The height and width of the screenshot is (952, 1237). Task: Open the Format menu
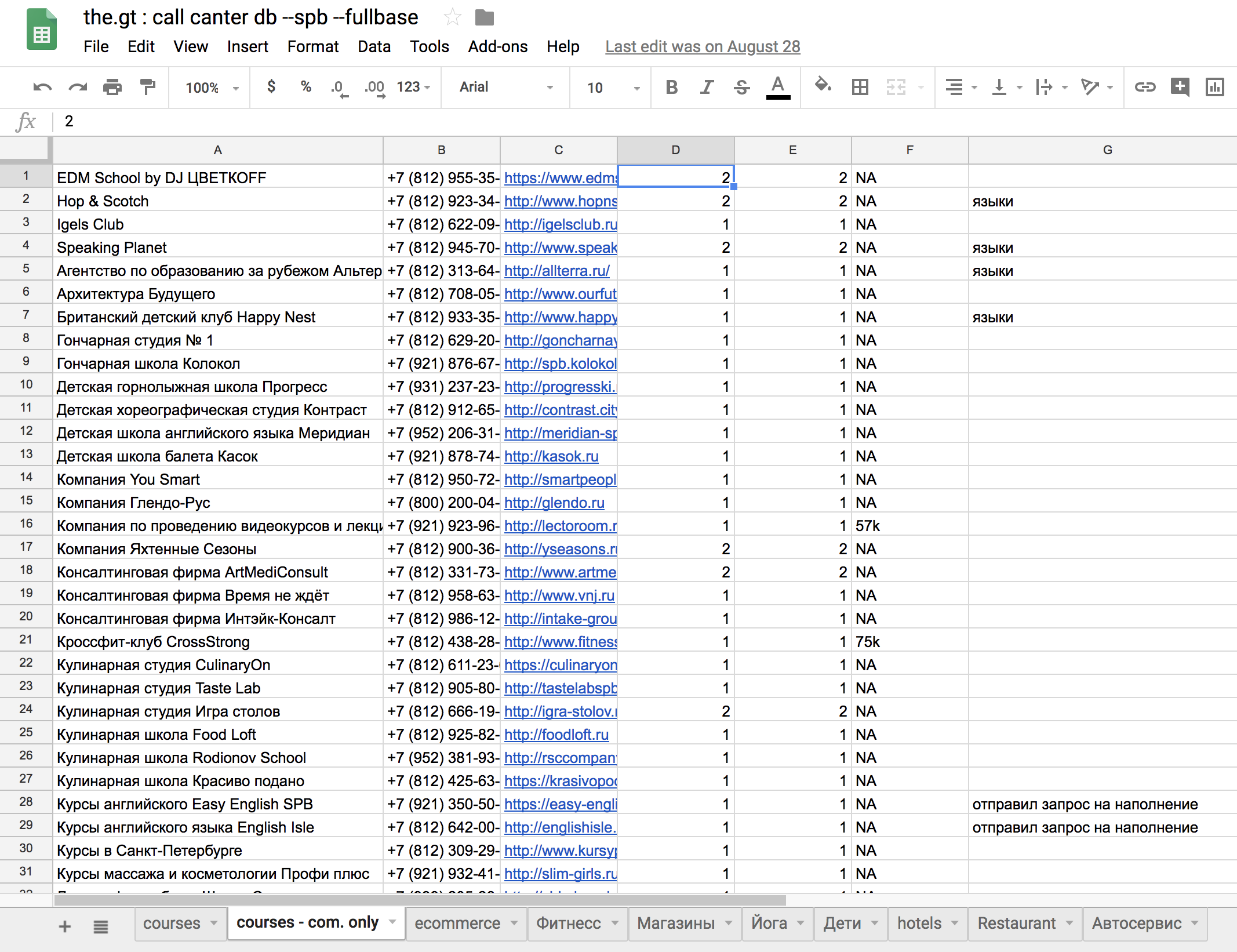[312, 46]
